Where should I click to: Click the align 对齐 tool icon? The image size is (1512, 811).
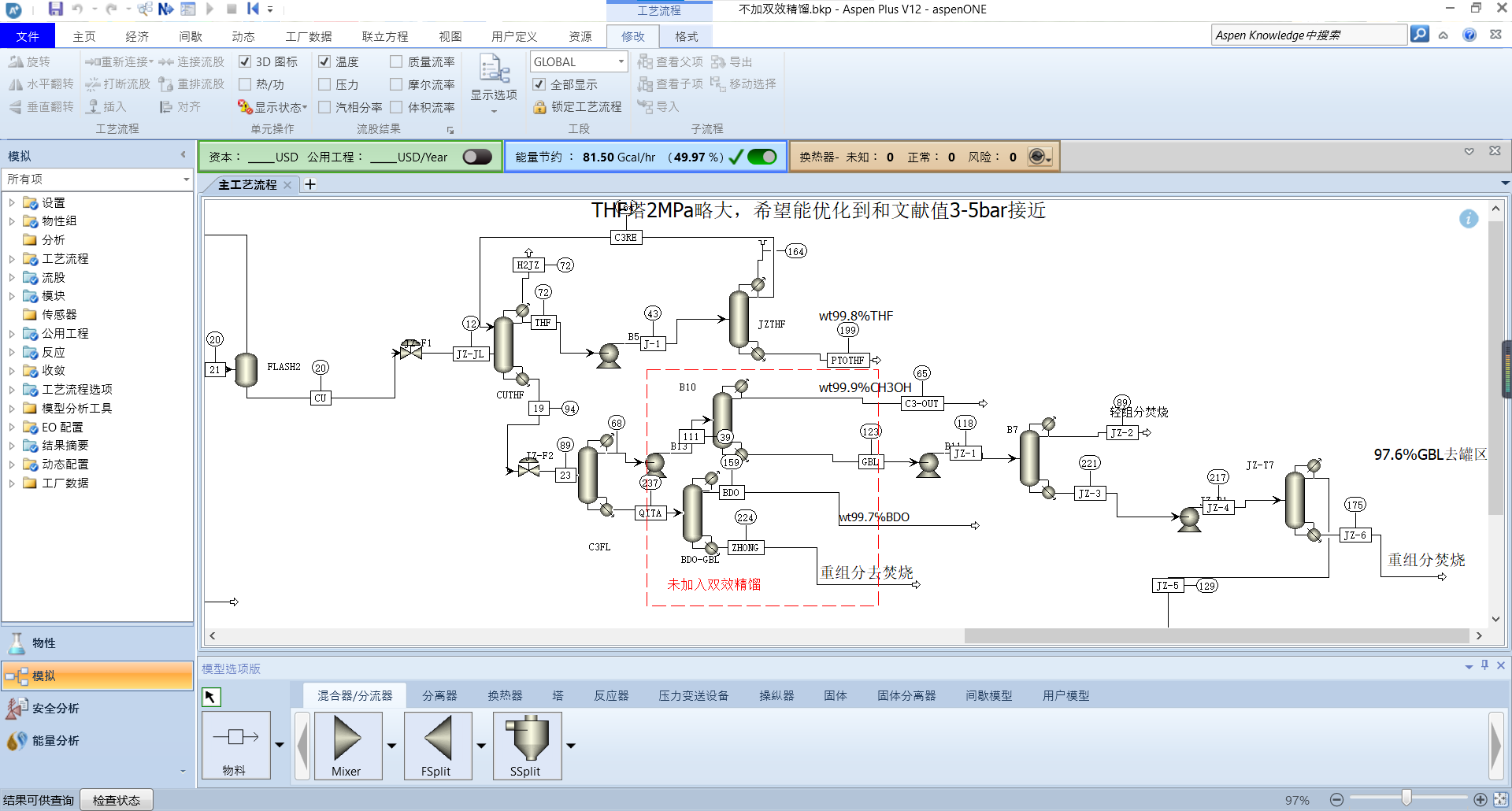166,106
